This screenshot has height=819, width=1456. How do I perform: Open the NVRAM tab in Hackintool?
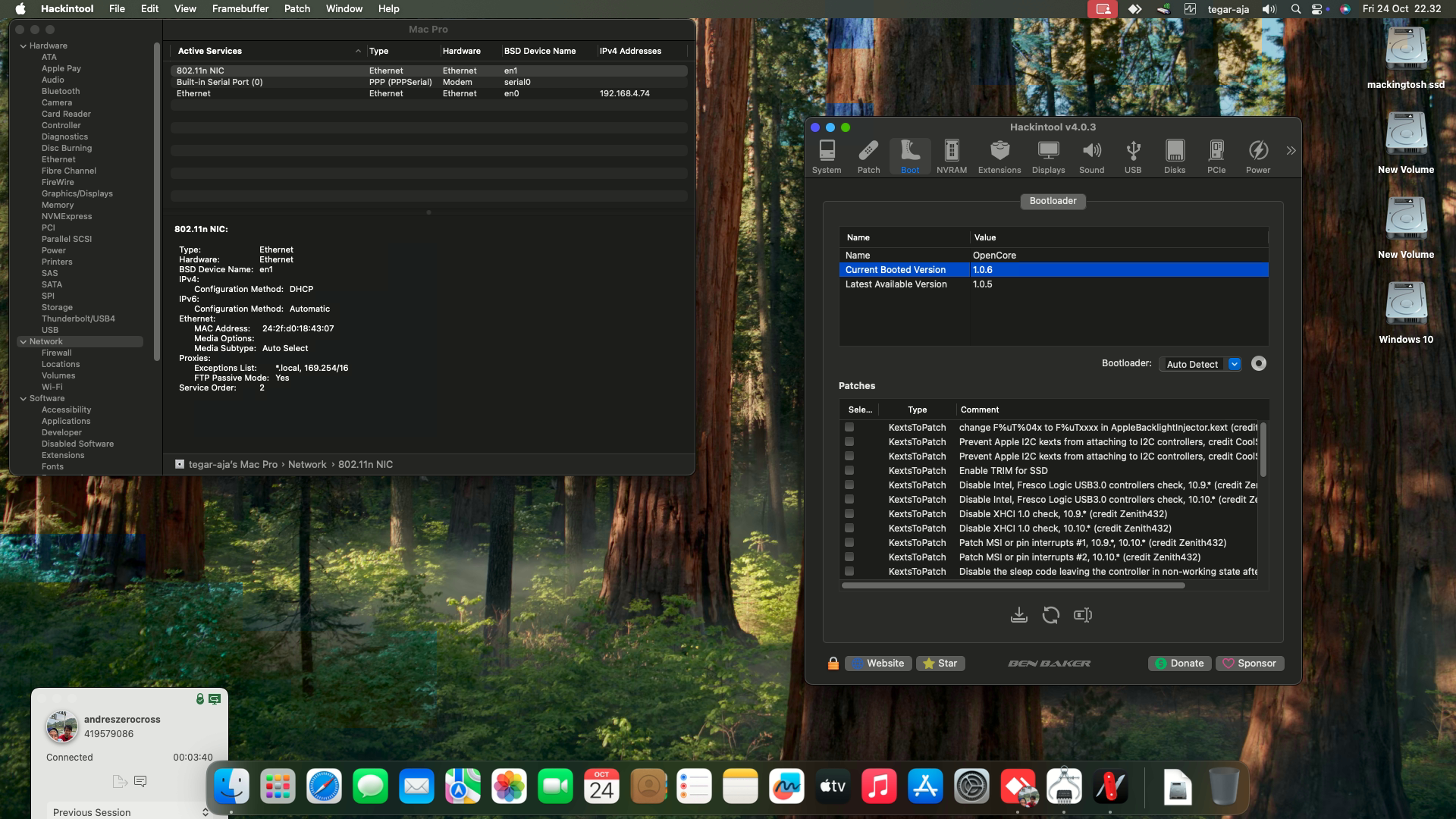[952, 157]
